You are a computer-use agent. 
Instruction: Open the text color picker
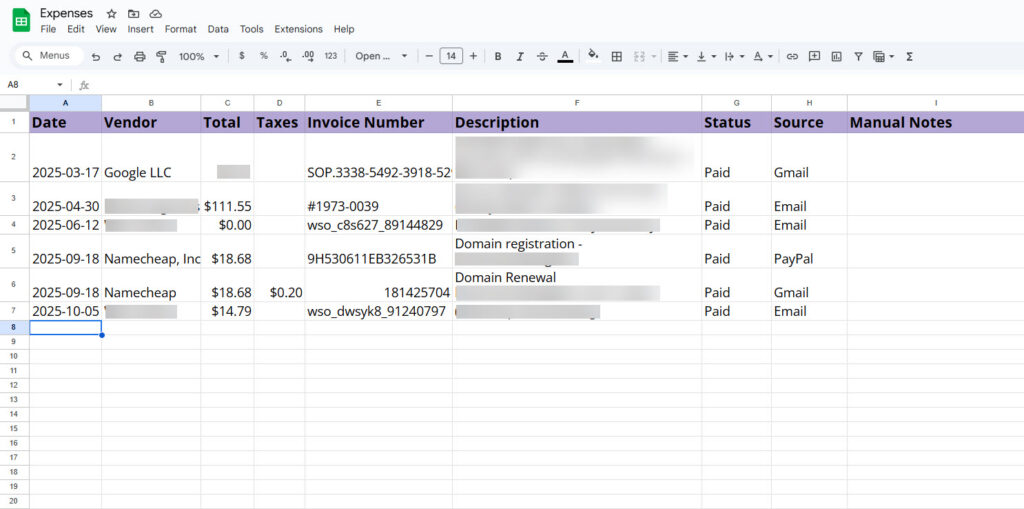(x=565, y=57)
